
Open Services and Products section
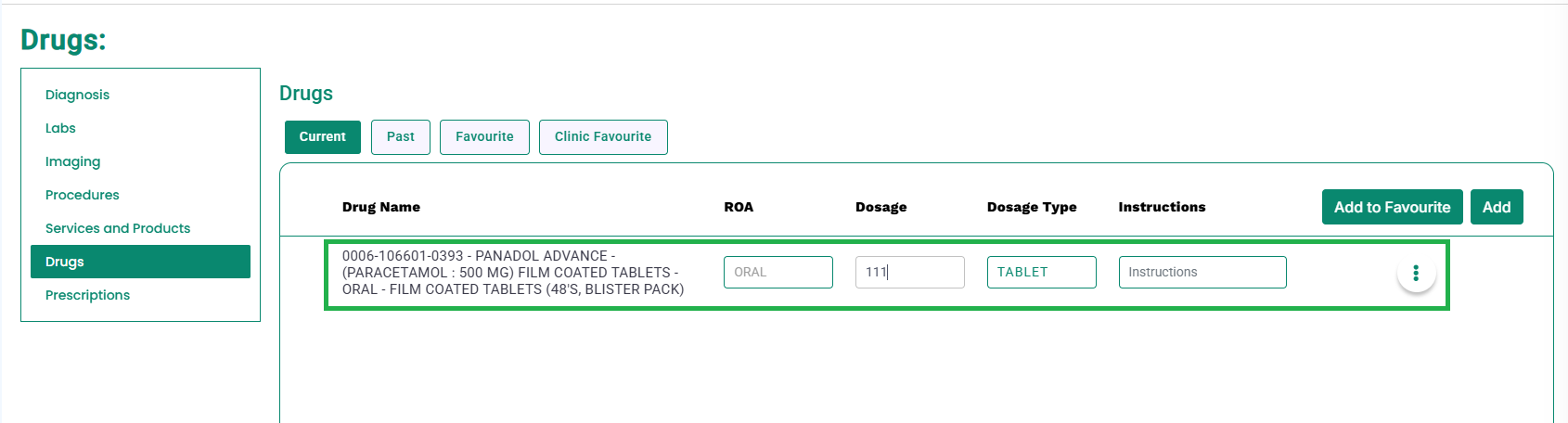(x=118, y=228)
